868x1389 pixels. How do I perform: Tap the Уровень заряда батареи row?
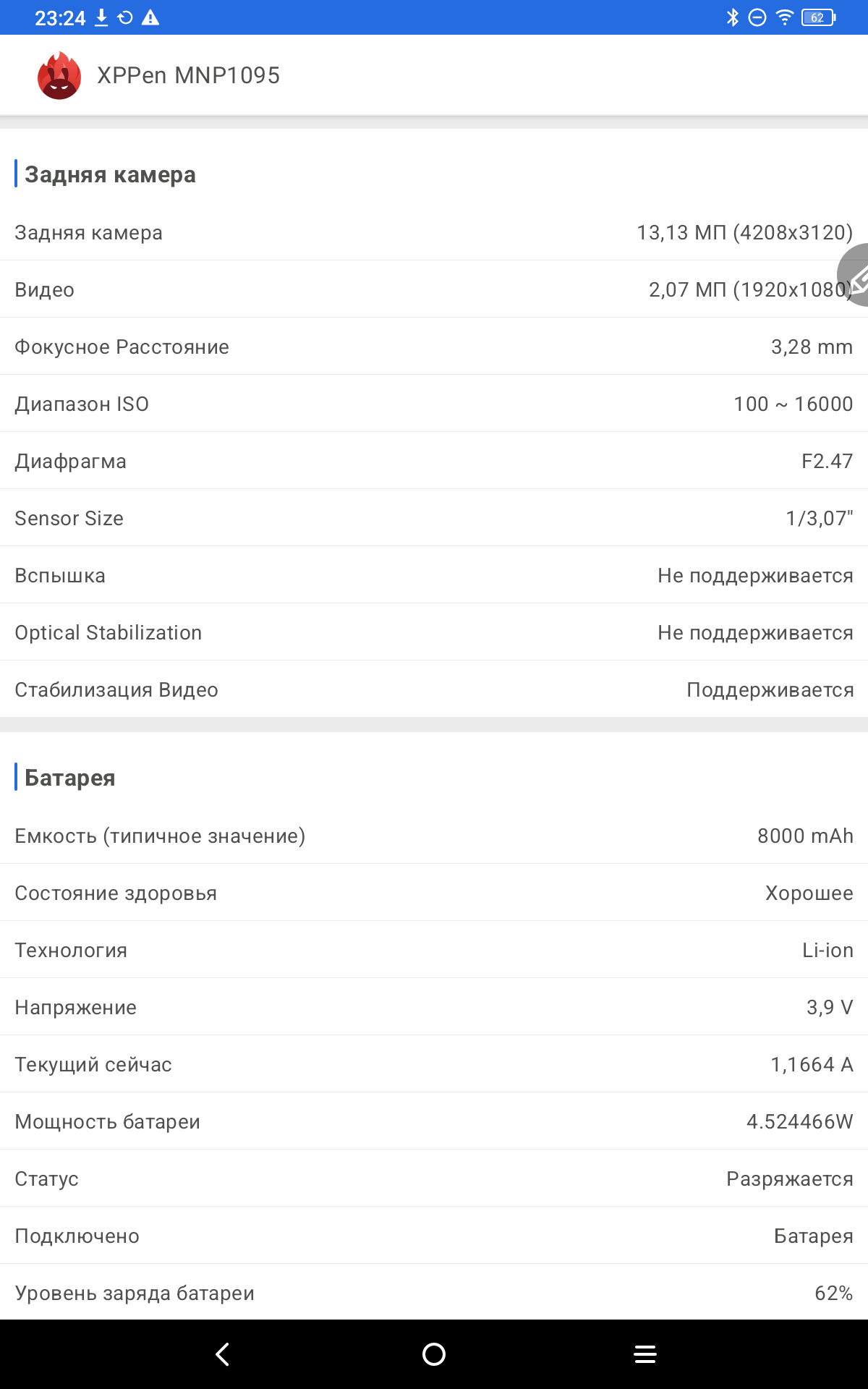[434, 1293]
